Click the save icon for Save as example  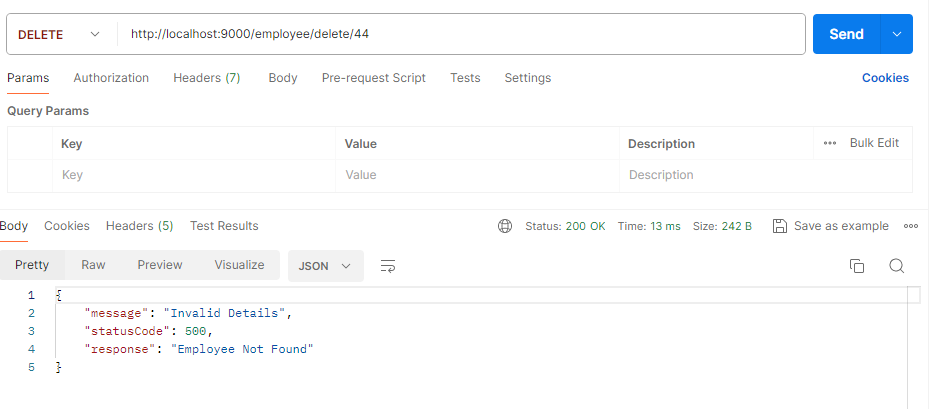pyautogui.click(x=780, y=226)
